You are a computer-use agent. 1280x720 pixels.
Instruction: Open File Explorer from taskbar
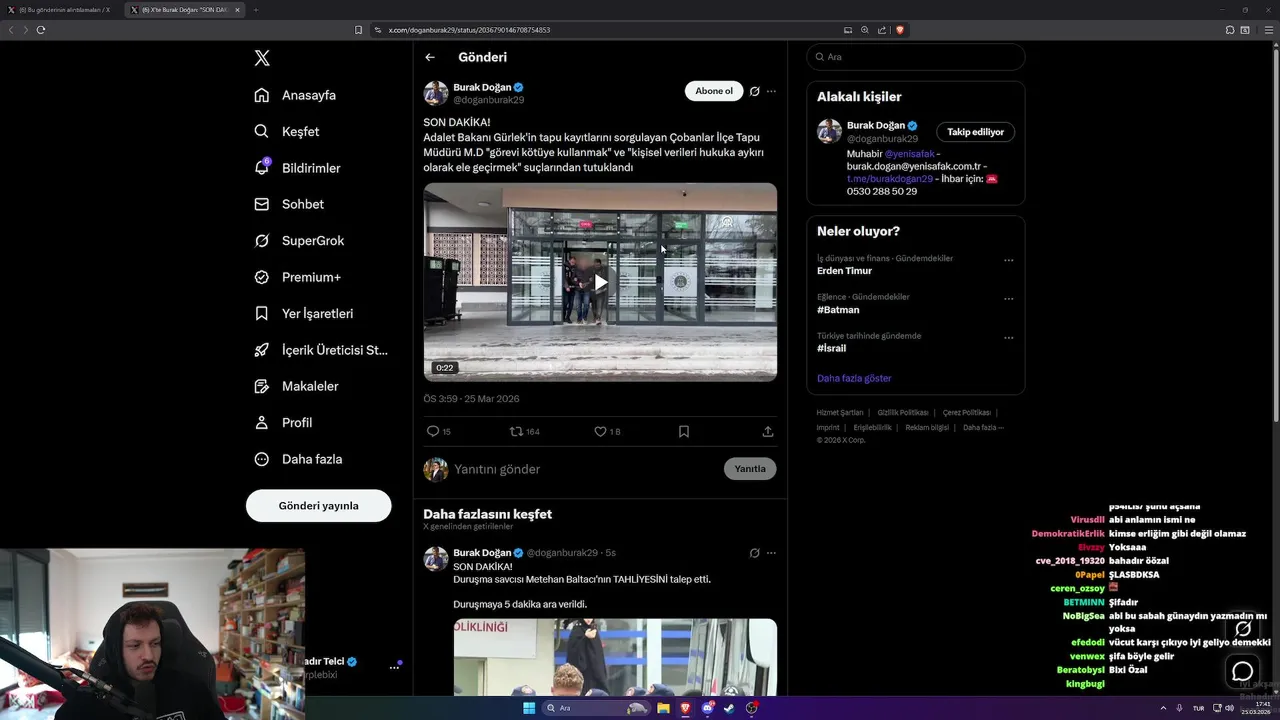(x=663, y=708)
